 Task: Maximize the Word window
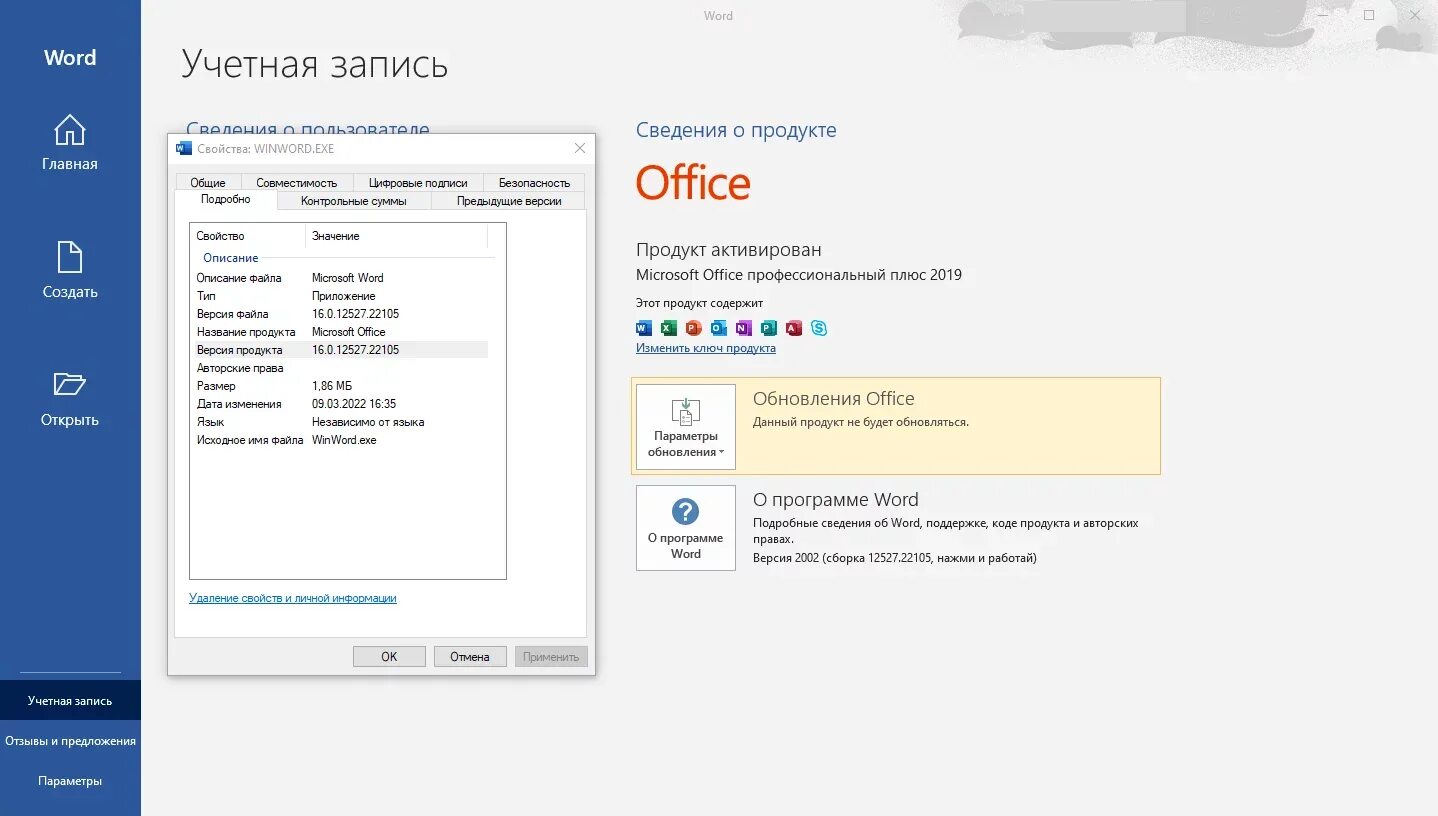coord(1369,15)
